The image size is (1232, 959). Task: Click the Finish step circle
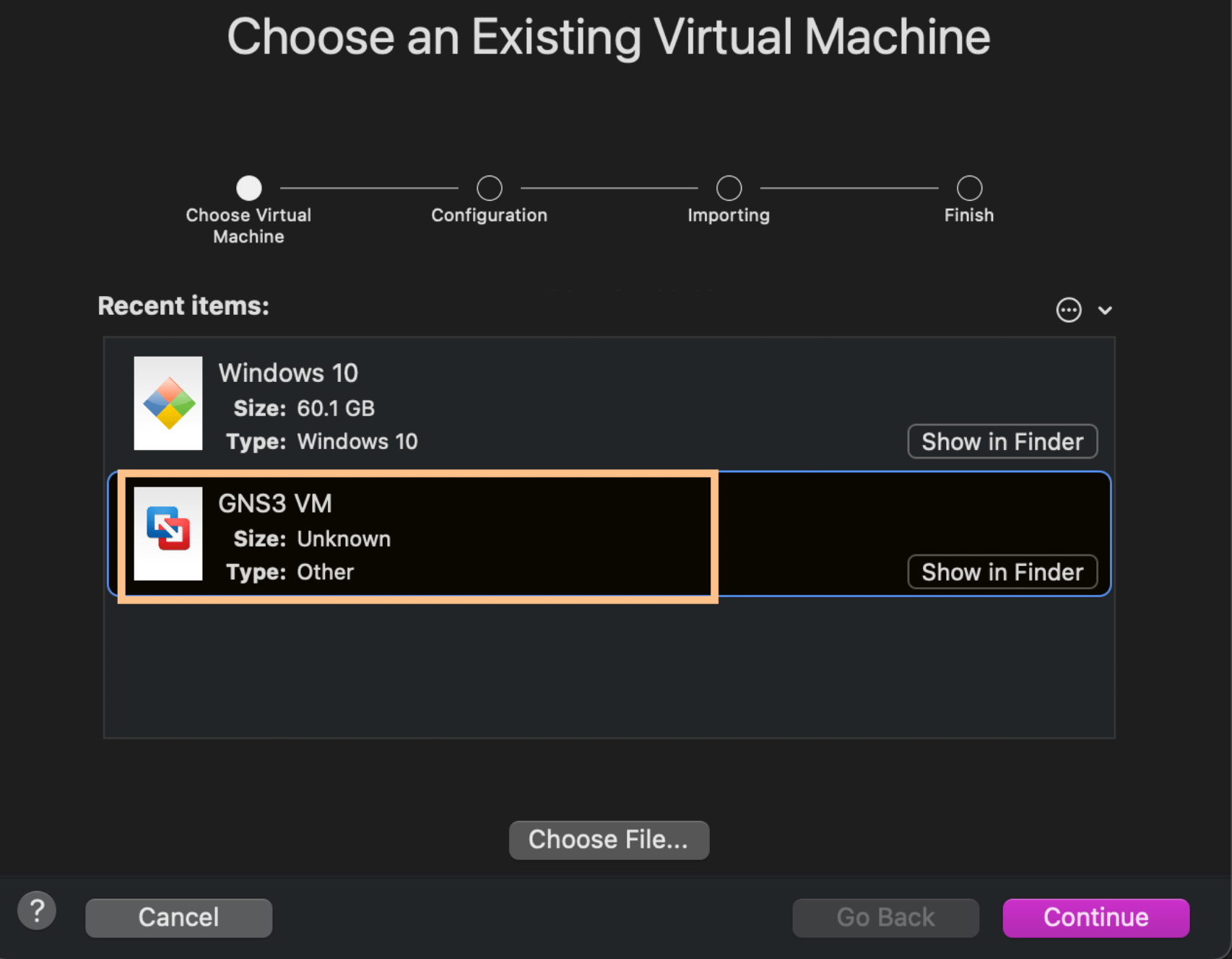click(x=968, y=186)
